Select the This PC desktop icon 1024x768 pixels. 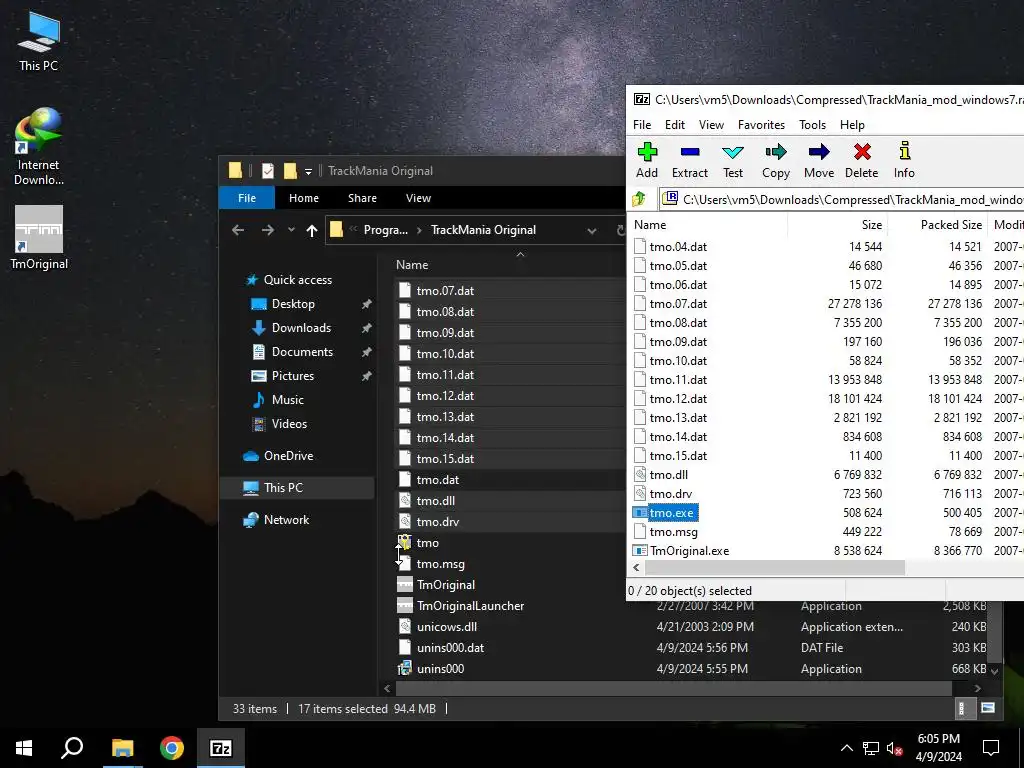tap(39, 40)
